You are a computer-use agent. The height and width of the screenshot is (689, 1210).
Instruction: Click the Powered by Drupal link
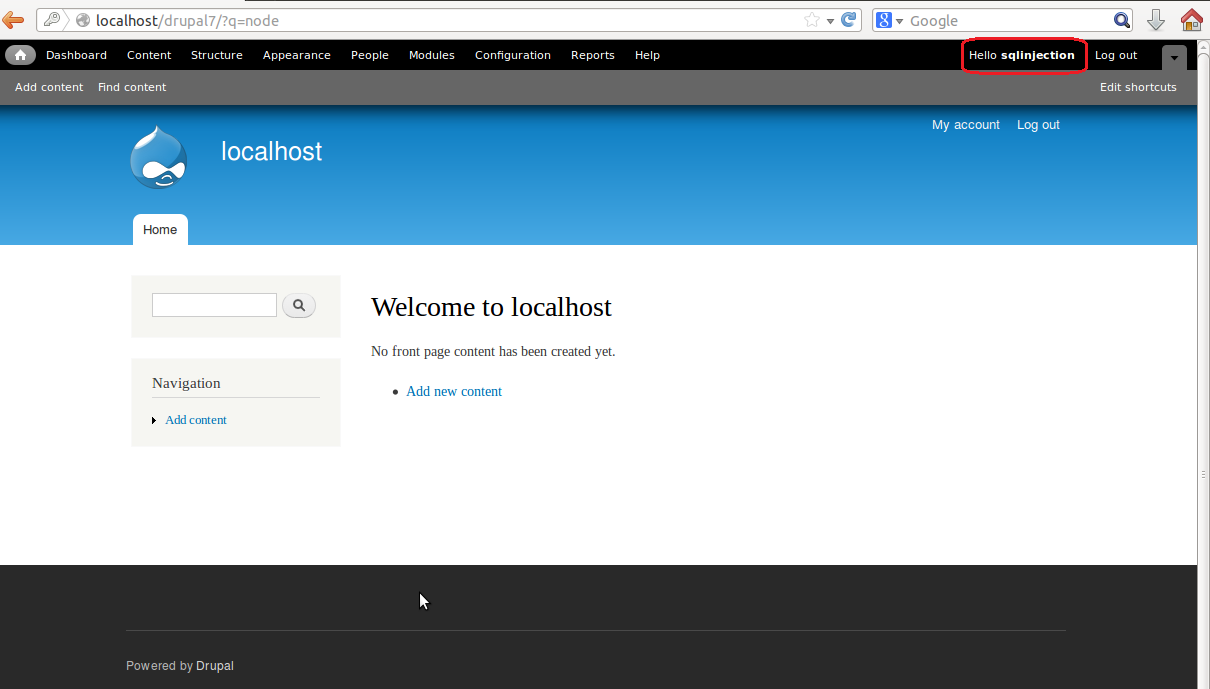point(214,665)
